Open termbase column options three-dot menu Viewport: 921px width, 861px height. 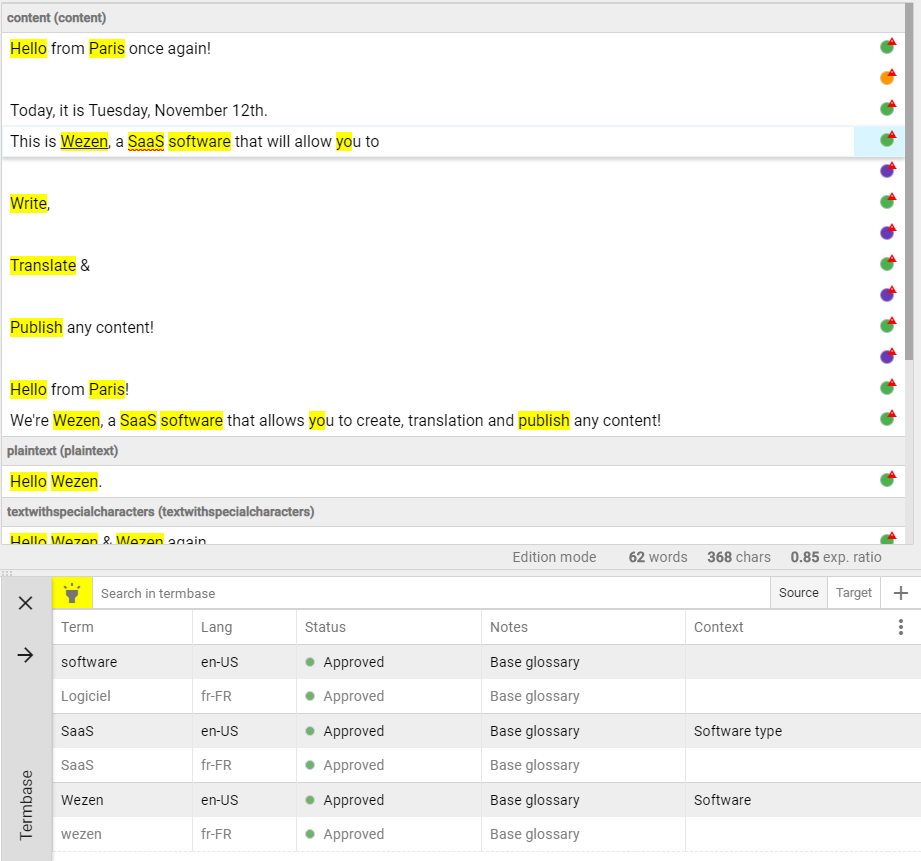[x=900, y=627]
